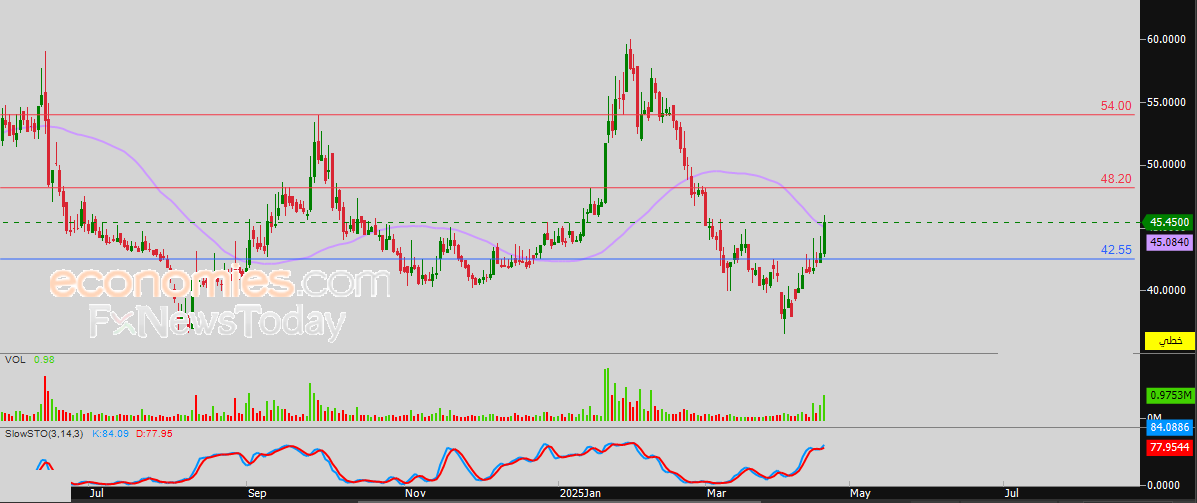This screenshot has width=1197, height=503.
Task: Click the Nov label on time axis
Action: pos(415,495)
